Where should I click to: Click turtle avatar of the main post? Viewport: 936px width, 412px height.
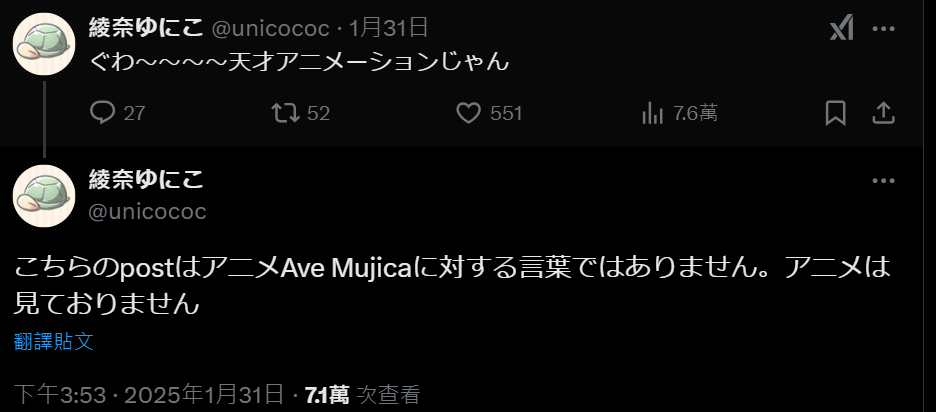coord(44,196)
